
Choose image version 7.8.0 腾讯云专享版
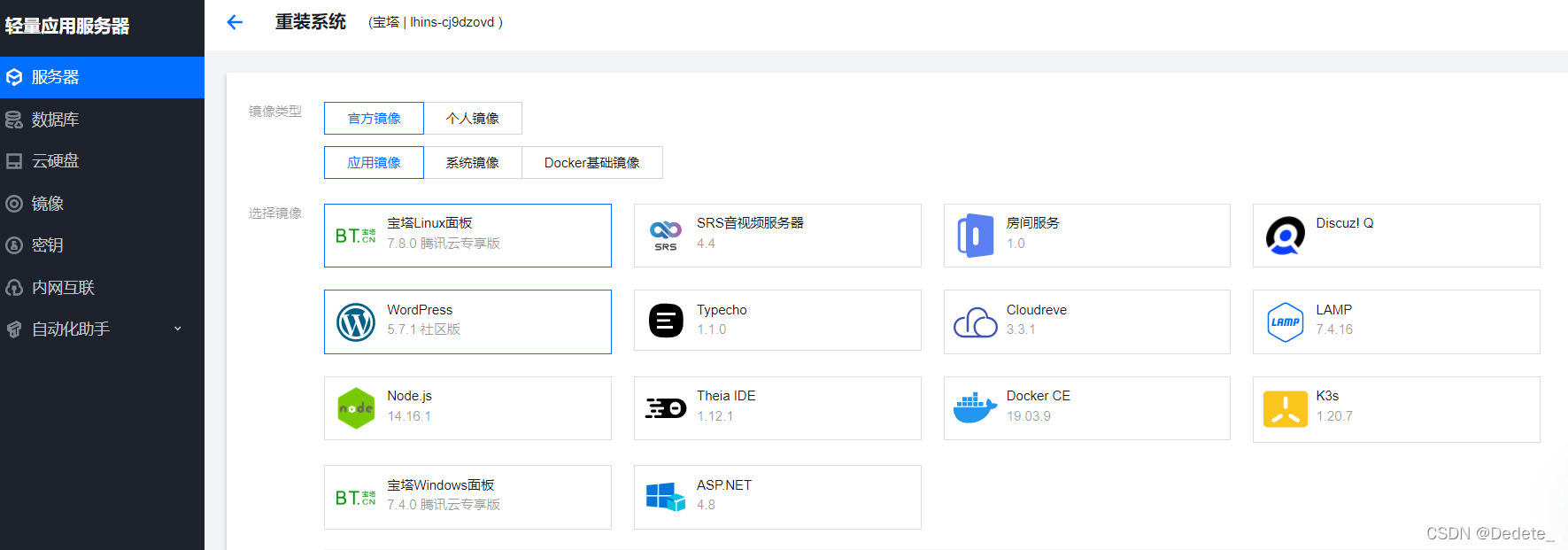(x=444, y=244)
